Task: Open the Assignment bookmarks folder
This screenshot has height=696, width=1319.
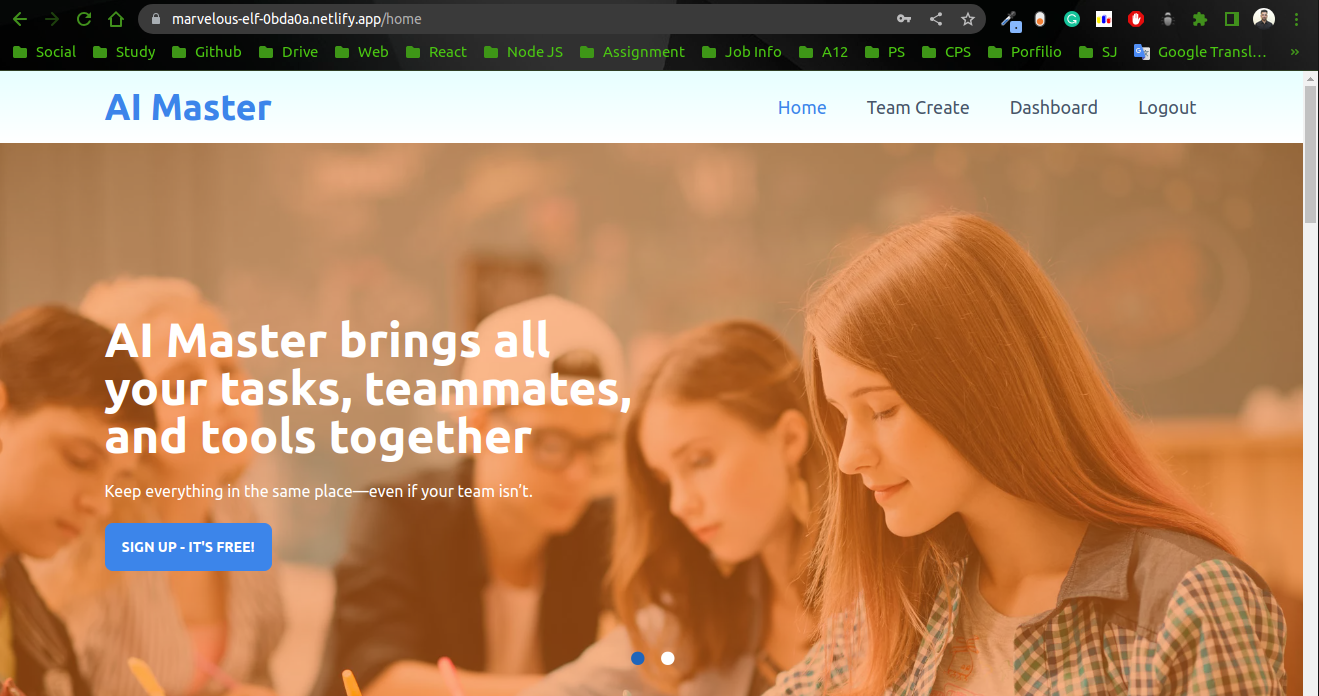Action: (632, 52)
